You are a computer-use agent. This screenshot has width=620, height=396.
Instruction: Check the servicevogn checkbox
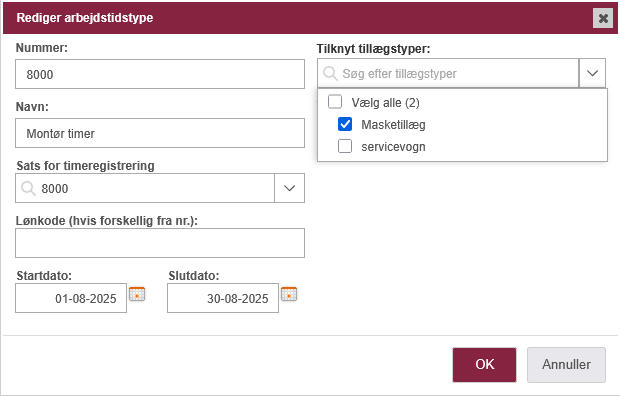tap(345, 146)
